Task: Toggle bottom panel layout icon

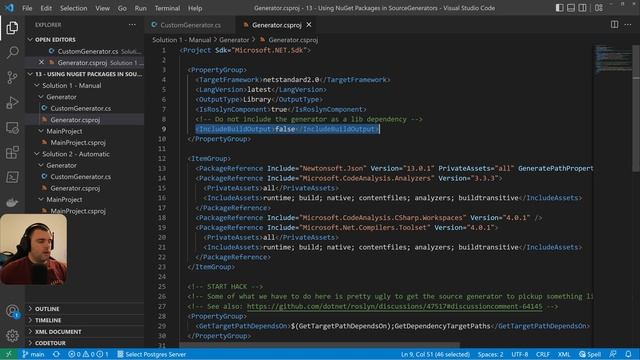Action: click(571, 8)
